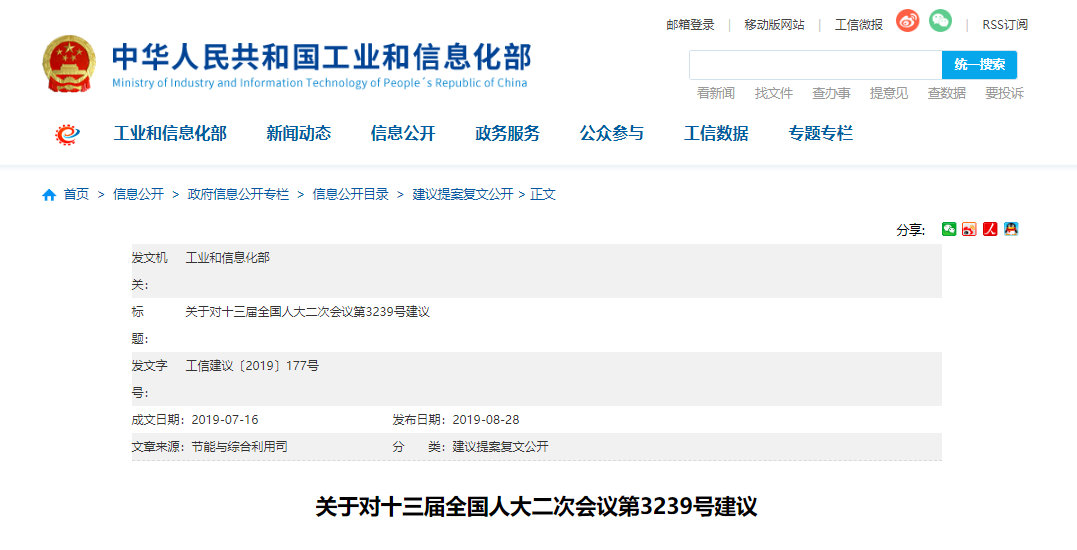Share the article via the Sina Weibo share icon
The image size is (1077, 550).
pos(969,229)
